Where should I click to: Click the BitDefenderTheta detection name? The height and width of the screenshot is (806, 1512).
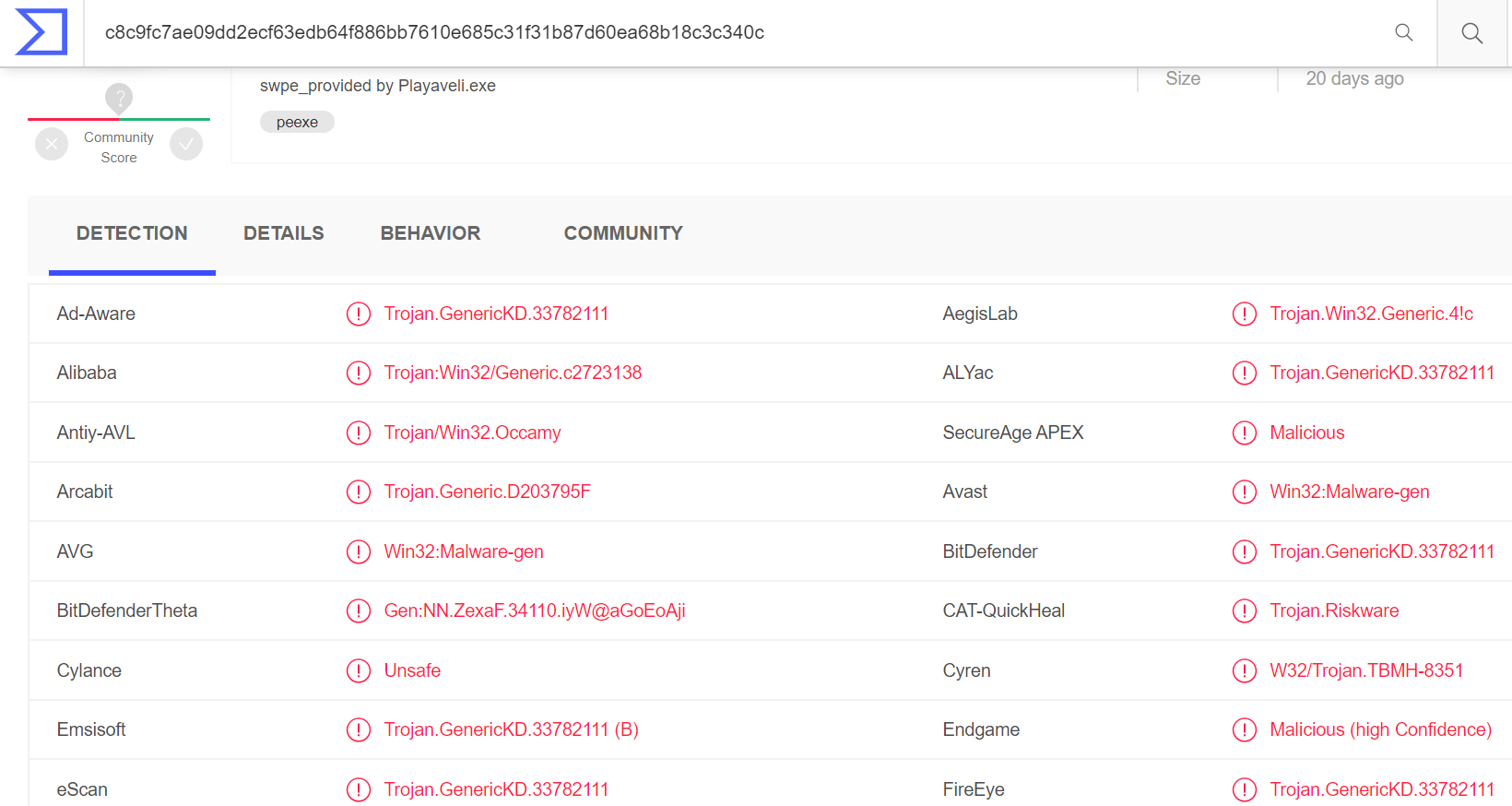click(x=534, y=610)
